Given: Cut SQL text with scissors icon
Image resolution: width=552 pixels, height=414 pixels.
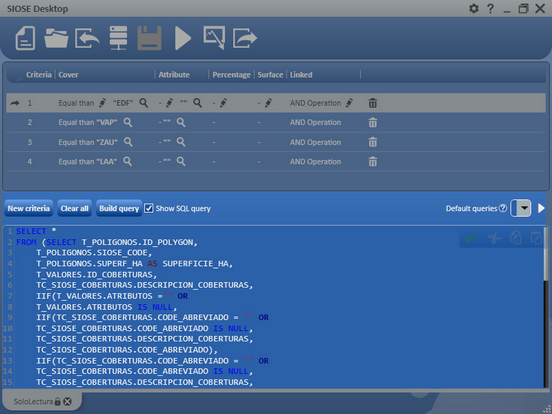Looking at the screenshot, I should point(494,238).
